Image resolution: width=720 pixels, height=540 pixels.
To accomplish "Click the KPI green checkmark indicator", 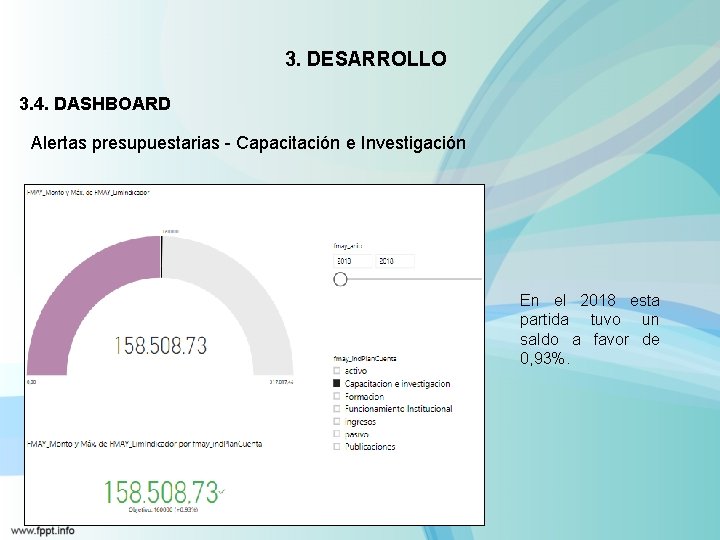I will [222, 492].
